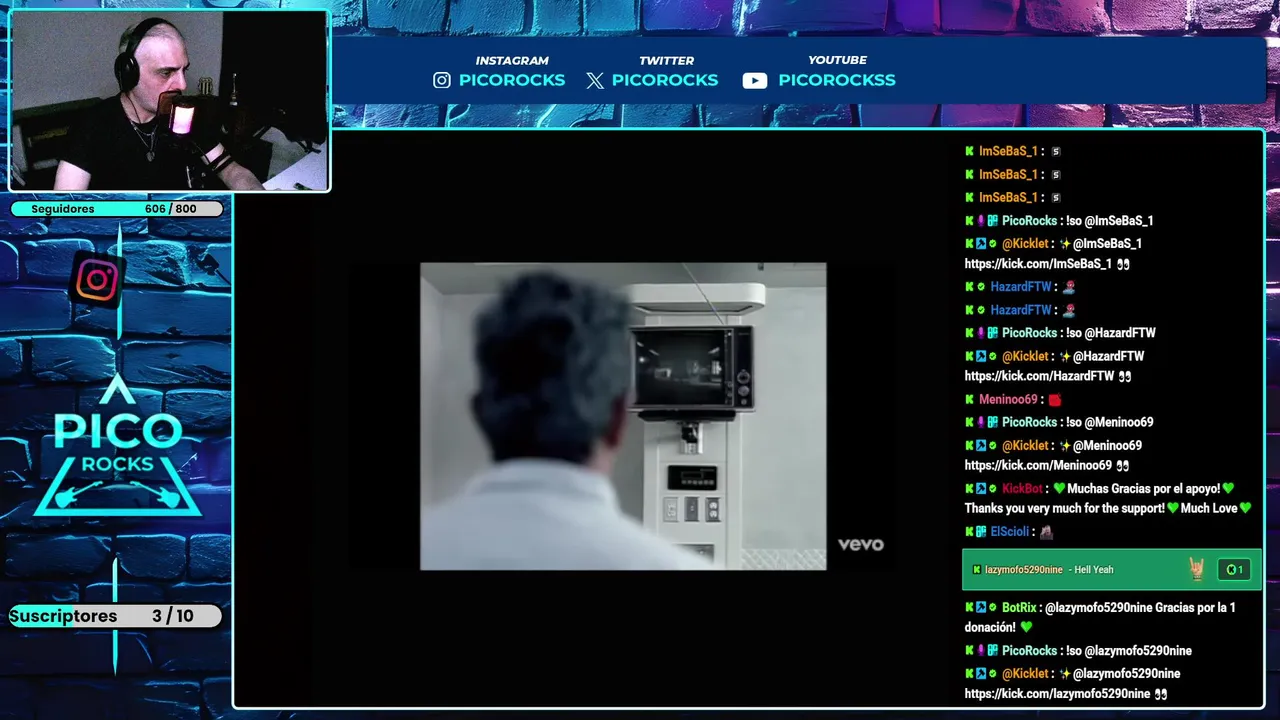
Task: Click the Instagram icon in the top banner
Action: pos(442,80)
